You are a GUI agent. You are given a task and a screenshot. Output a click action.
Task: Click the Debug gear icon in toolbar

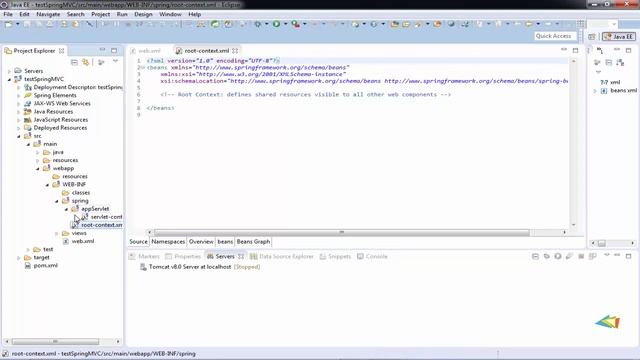coord(258,24)
